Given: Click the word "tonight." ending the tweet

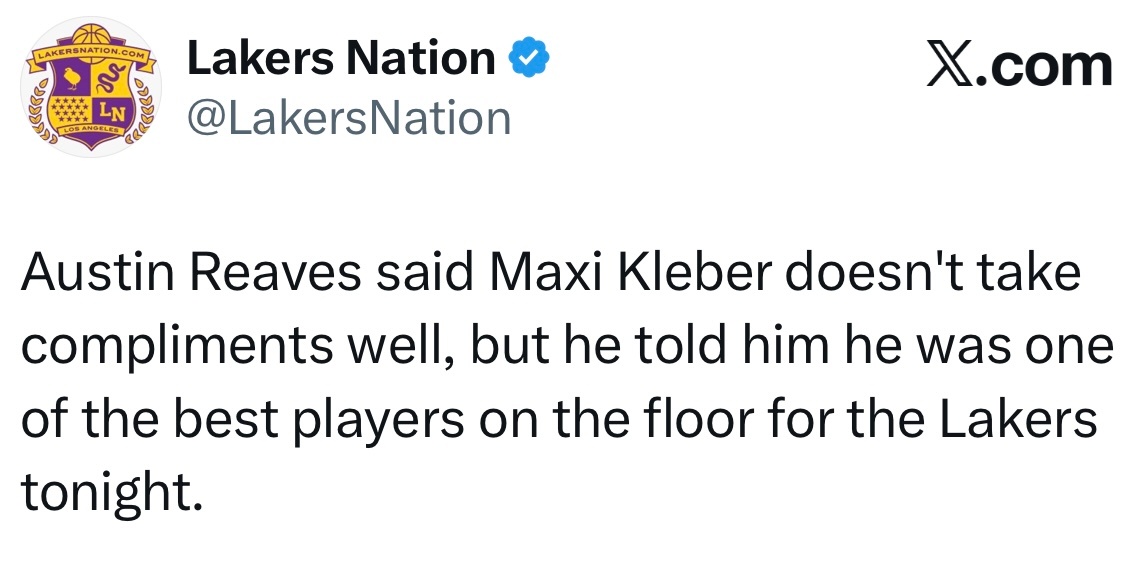Looking at the screenshot, I should pyautogui.click(x=110, y=494).
